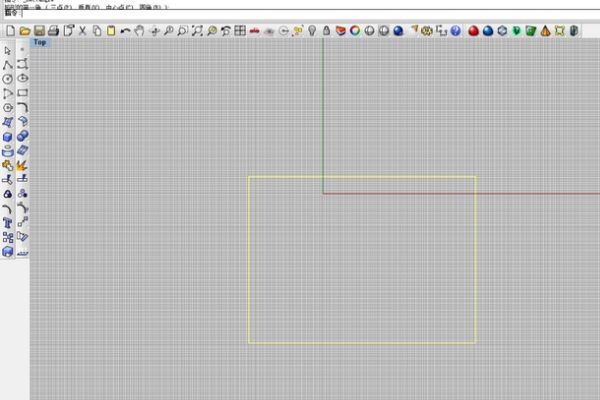Pick the Box solid tool in sidebar

pos(8,137)
